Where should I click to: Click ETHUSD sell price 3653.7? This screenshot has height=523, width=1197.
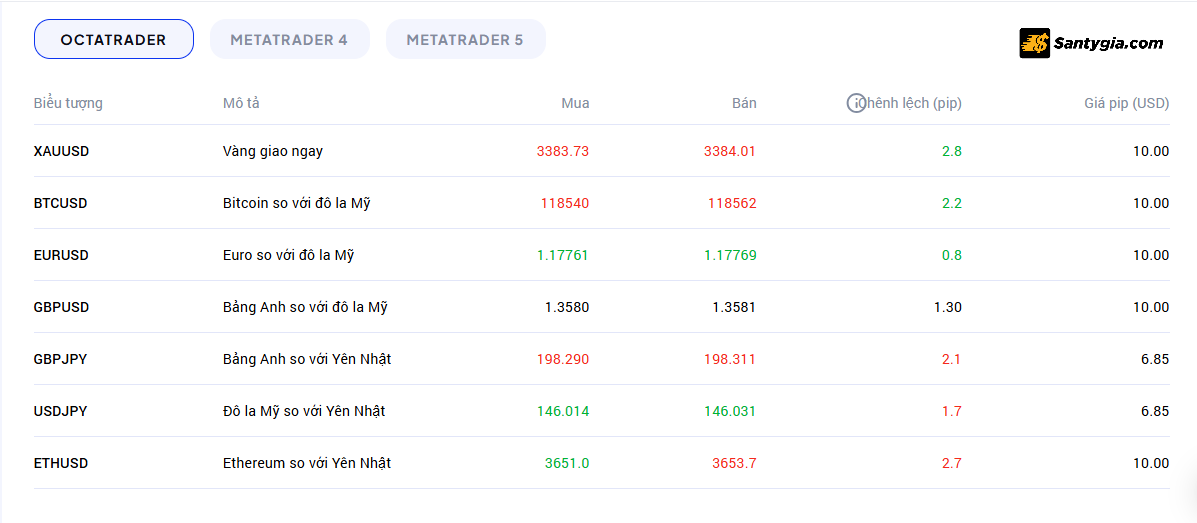[734, 463]
